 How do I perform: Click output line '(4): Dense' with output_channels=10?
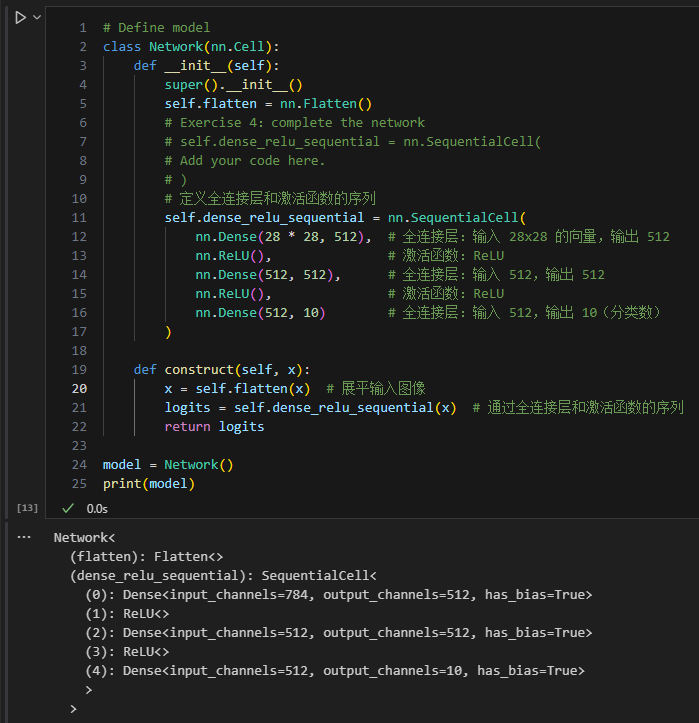coord(335,670)
